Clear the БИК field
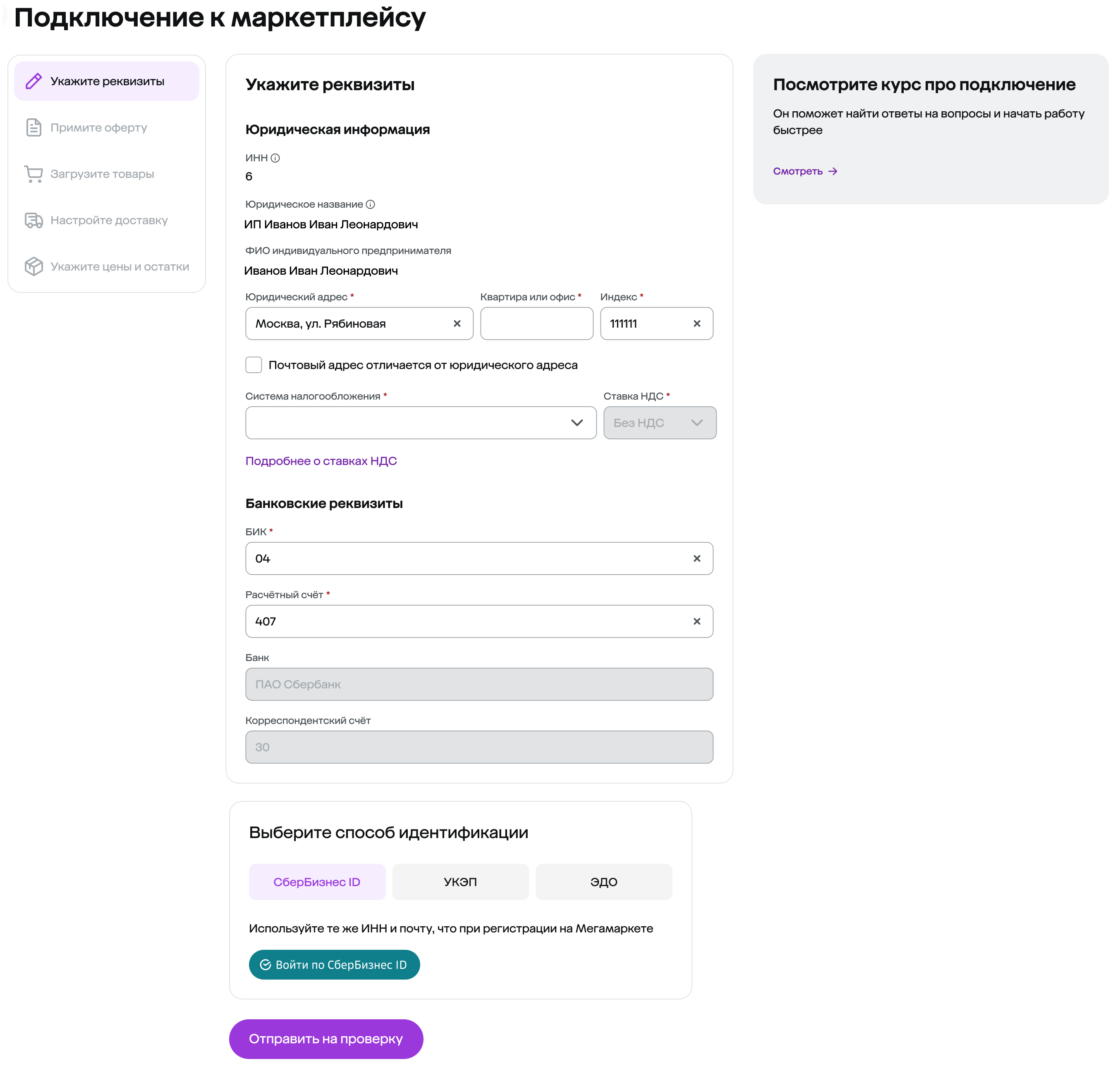The image size is (1120, 1071). [x=696, y=558]
